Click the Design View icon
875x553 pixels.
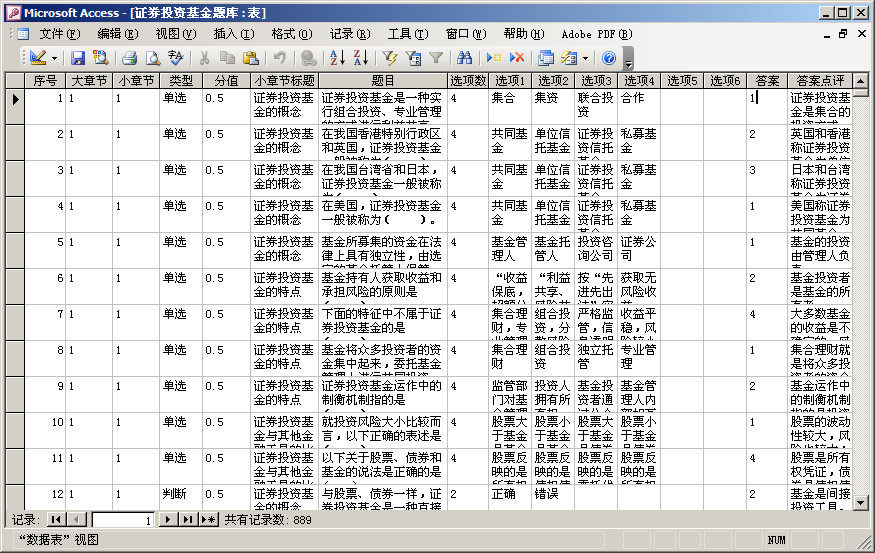tap(38, 57)
